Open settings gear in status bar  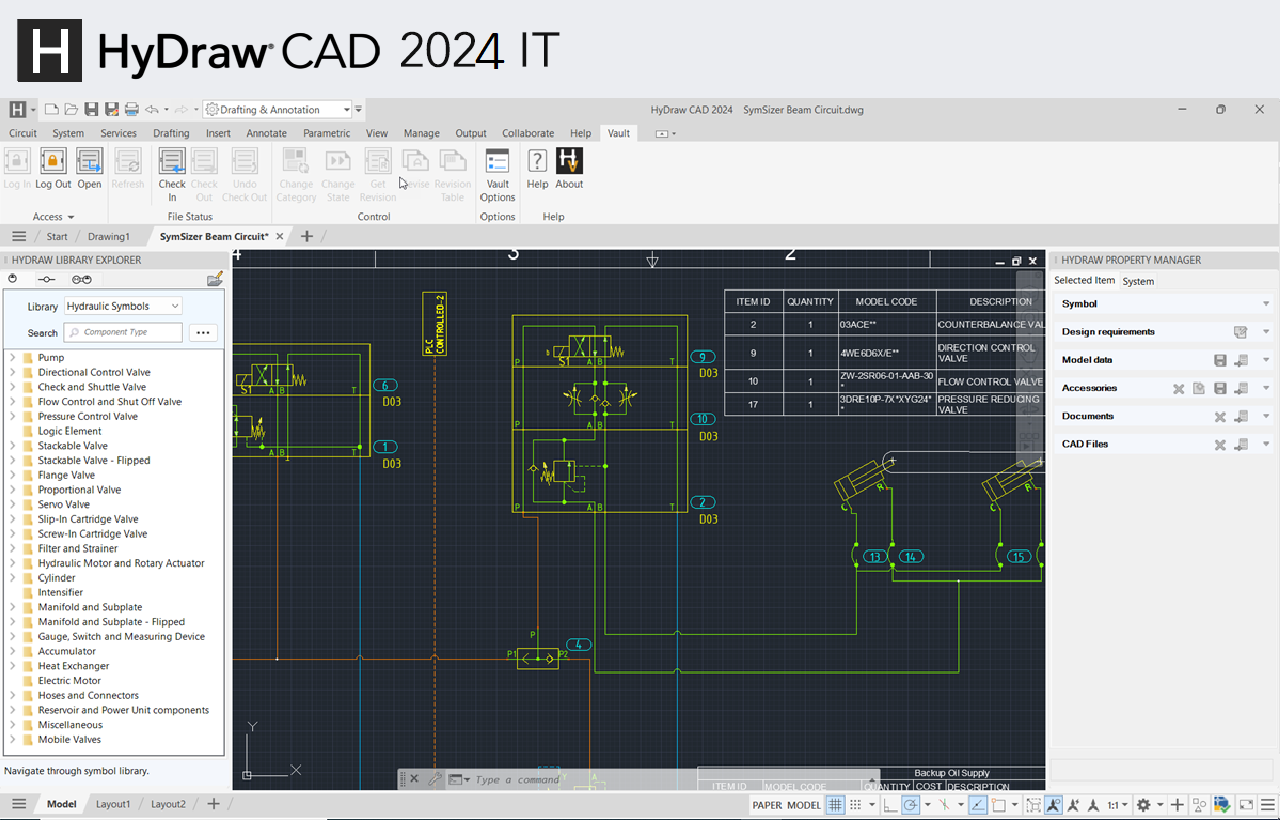click(x=1144, y=804)
